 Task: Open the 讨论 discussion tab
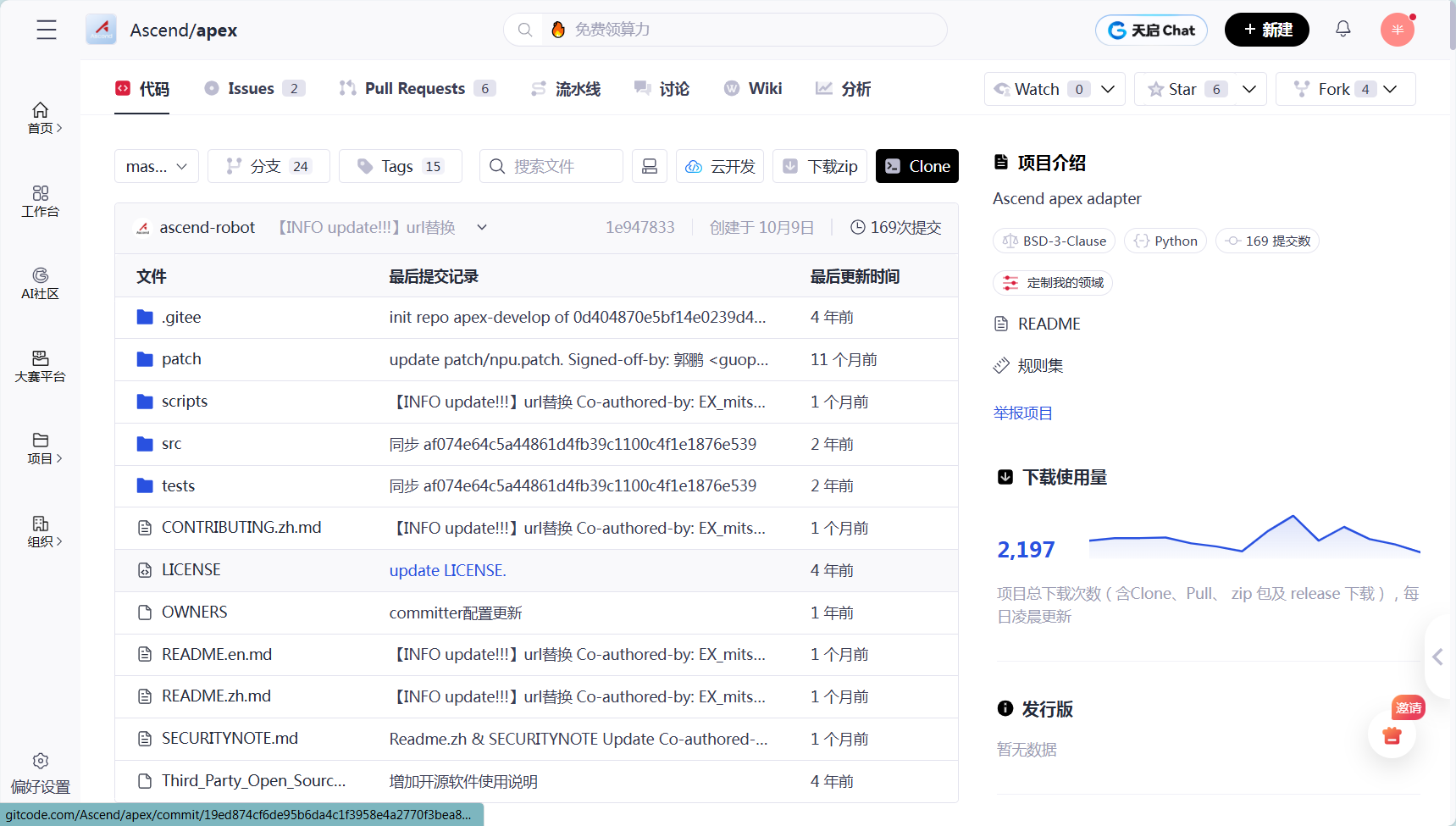[662, 89]
